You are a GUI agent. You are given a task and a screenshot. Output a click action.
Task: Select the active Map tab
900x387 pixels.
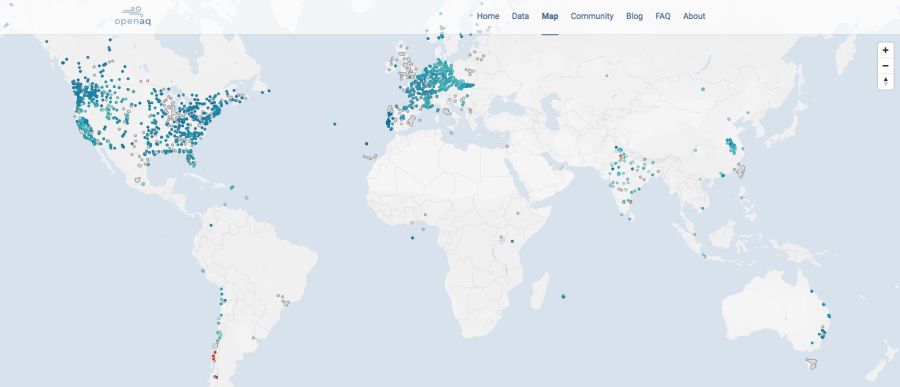point(550,16)
